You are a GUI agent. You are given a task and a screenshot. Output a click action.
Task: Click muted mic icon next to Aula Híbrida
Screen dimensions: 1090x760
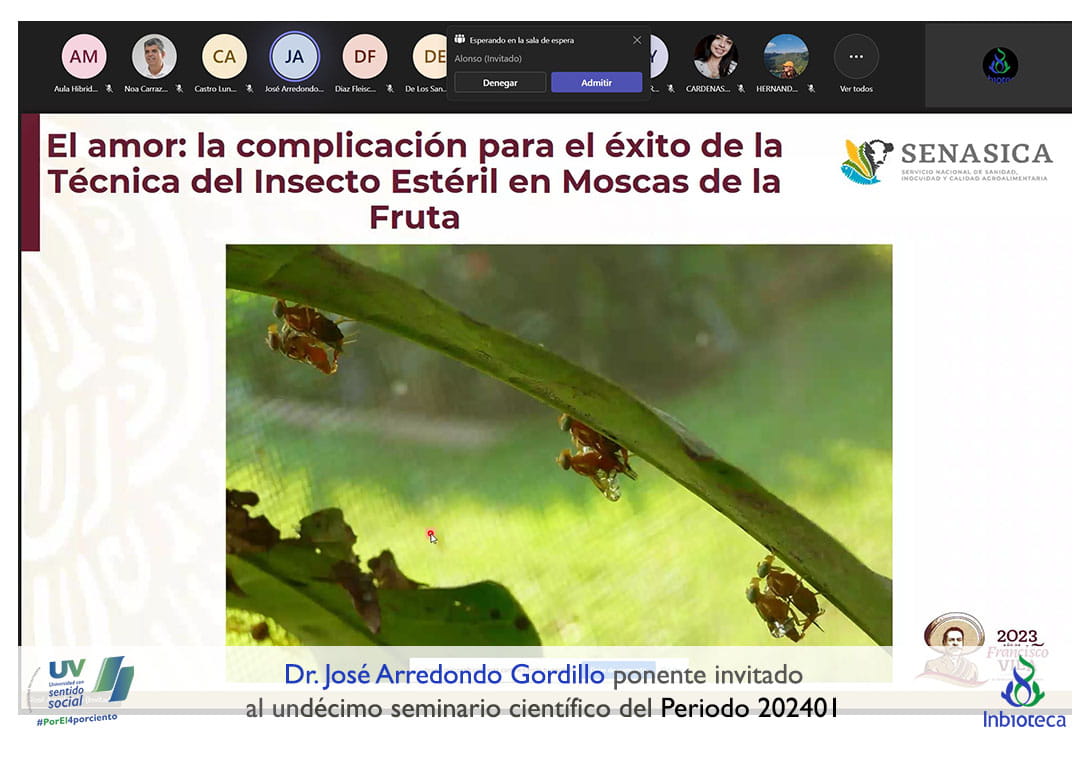click(x=109, y=89)
